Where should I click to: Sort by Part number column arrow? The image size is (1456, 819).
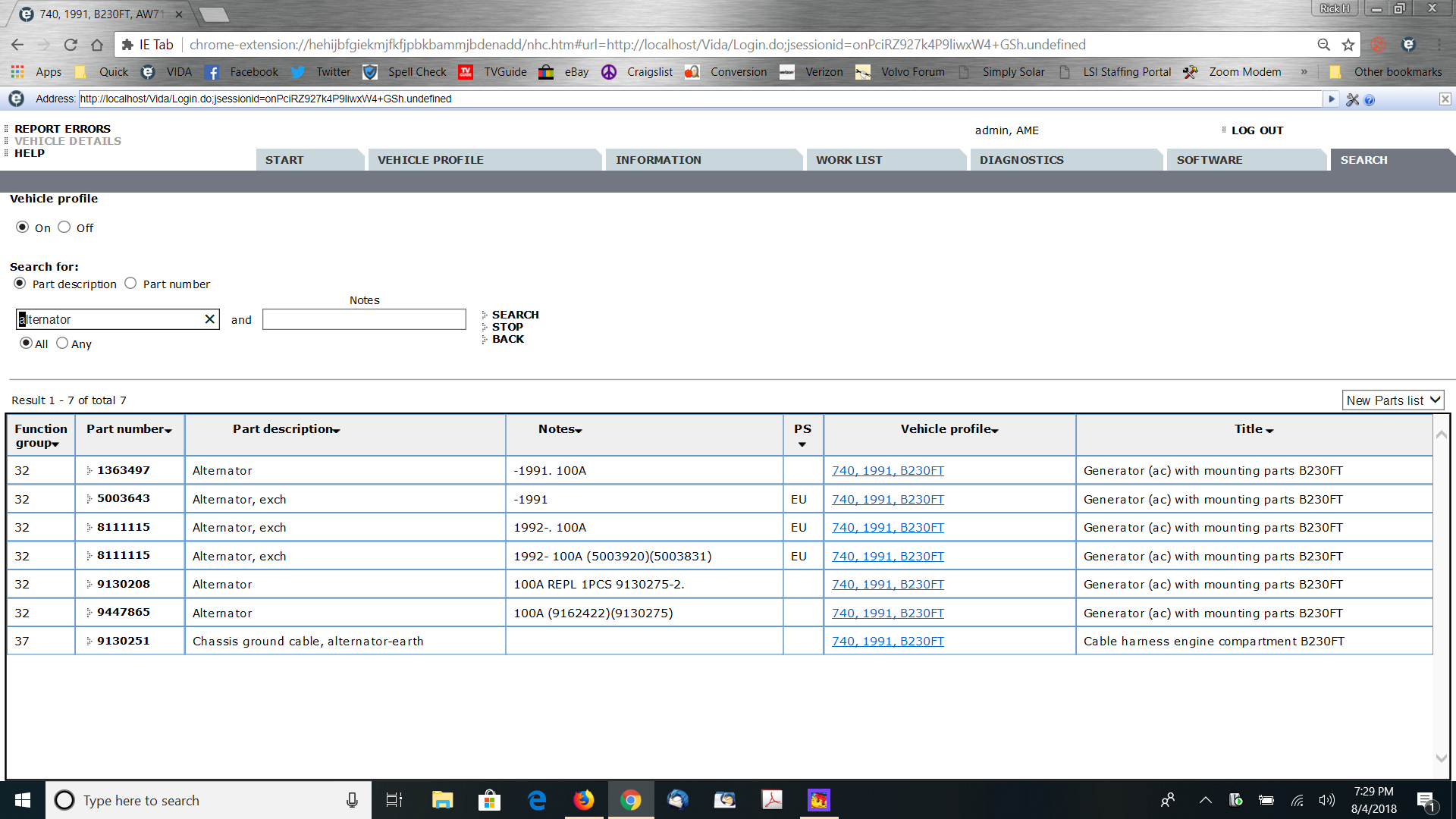[168, 430]
